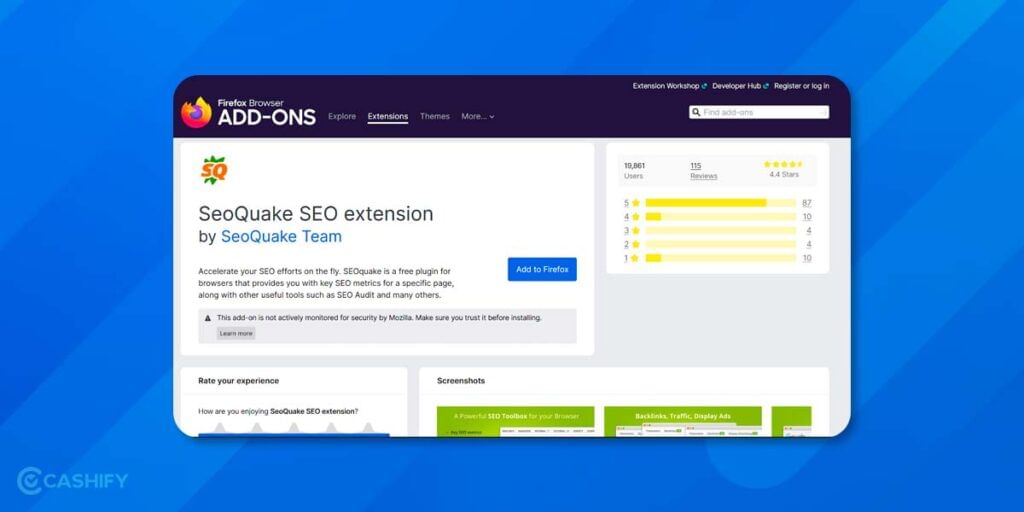Open the Themes section
This screenshot has width=1024, height=512.
(435, 116)
